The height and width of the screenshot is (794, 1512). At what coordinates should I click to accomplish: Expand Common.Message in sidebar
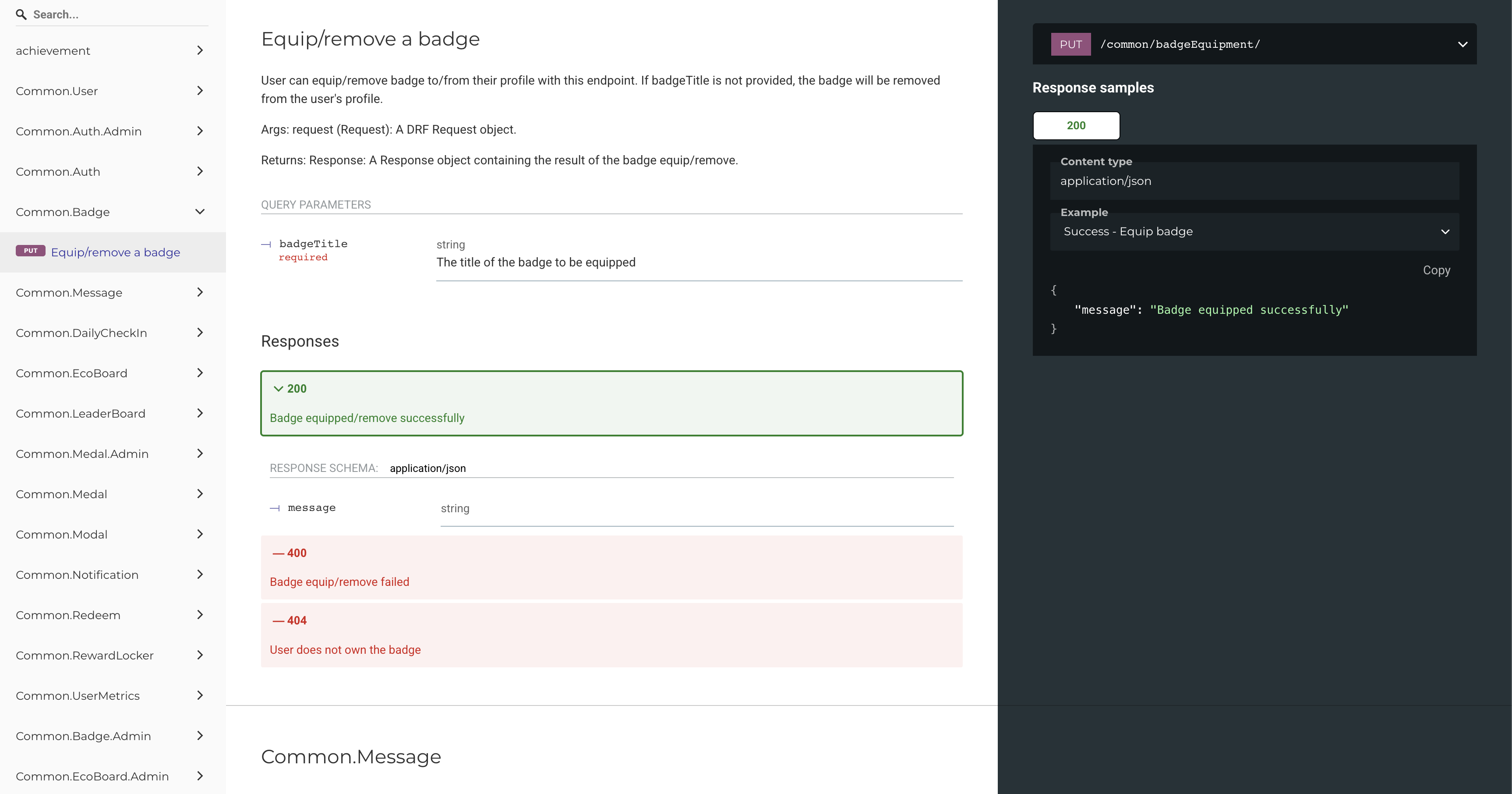pos(113,292)
